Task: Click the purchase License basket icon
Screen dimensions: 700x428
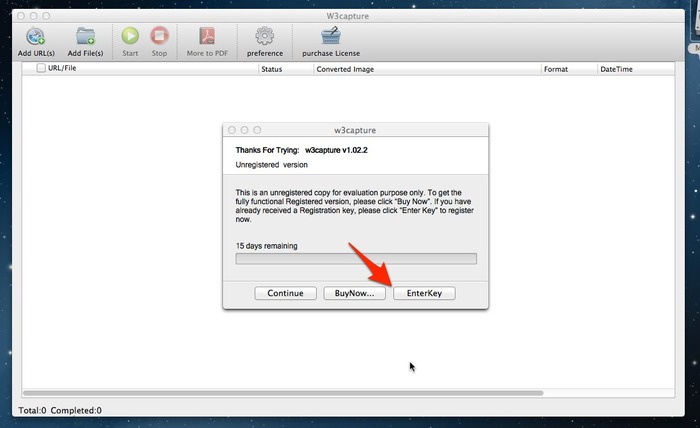Action: 331,36
